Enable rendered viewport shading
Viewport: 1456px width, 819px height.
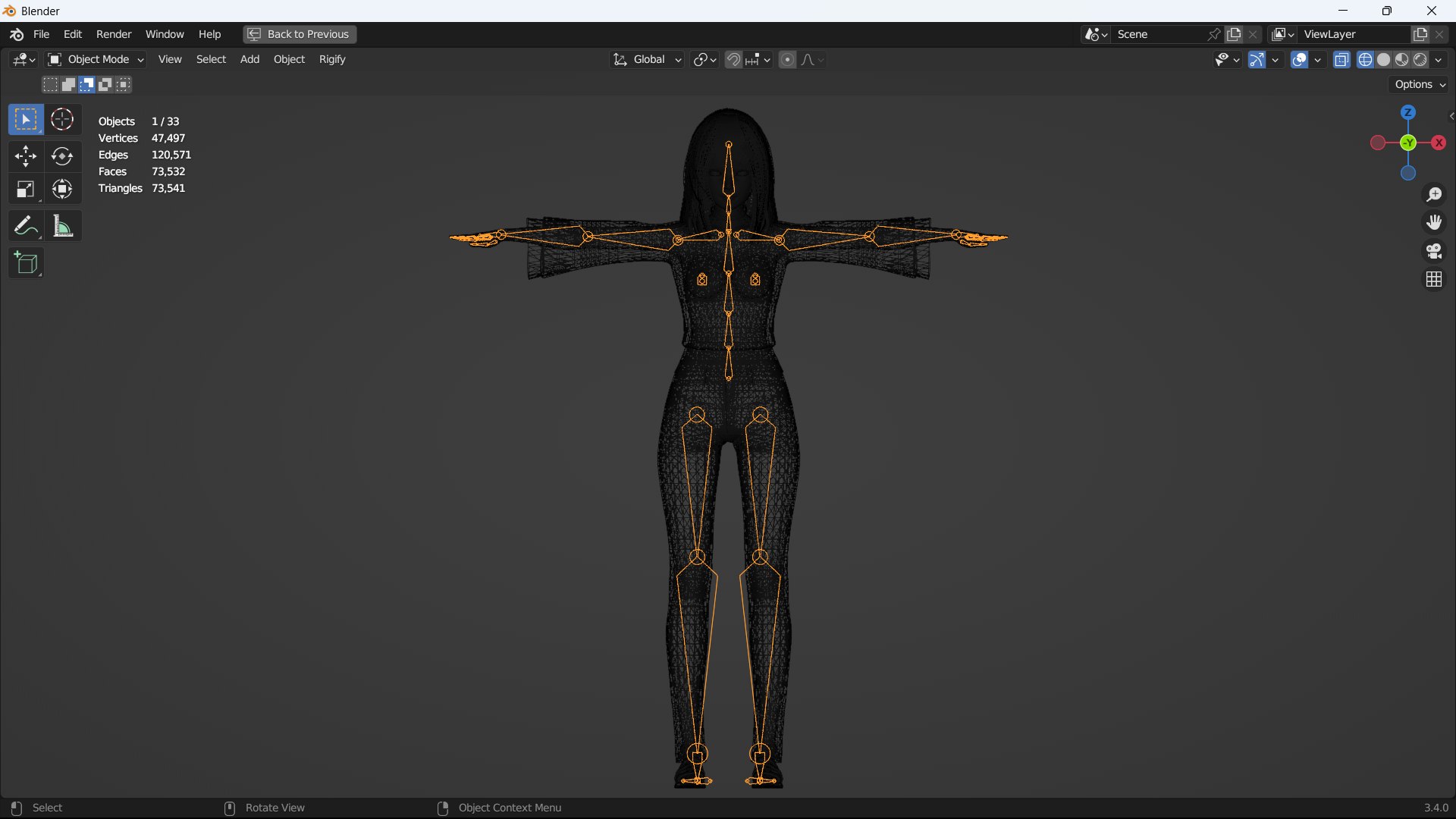[1420, 59]
